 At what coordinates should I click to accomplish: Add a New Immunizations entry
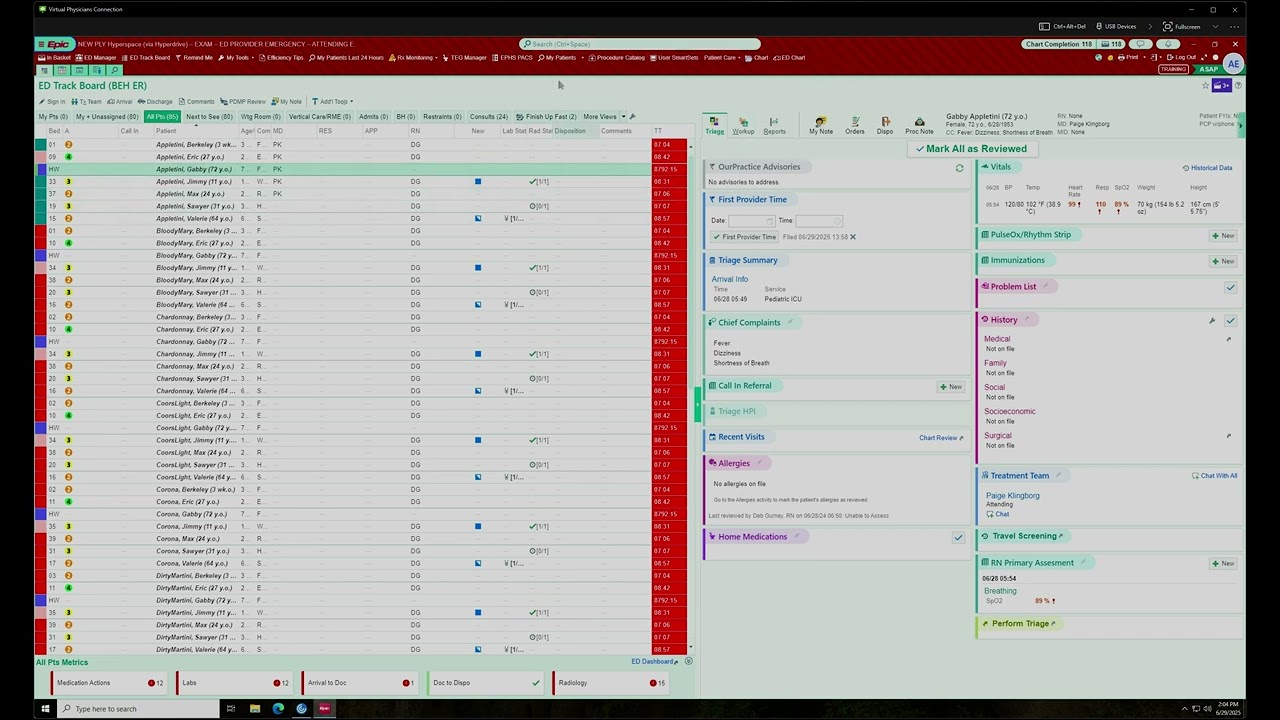pyautogui.click(x=1223, y=261)
